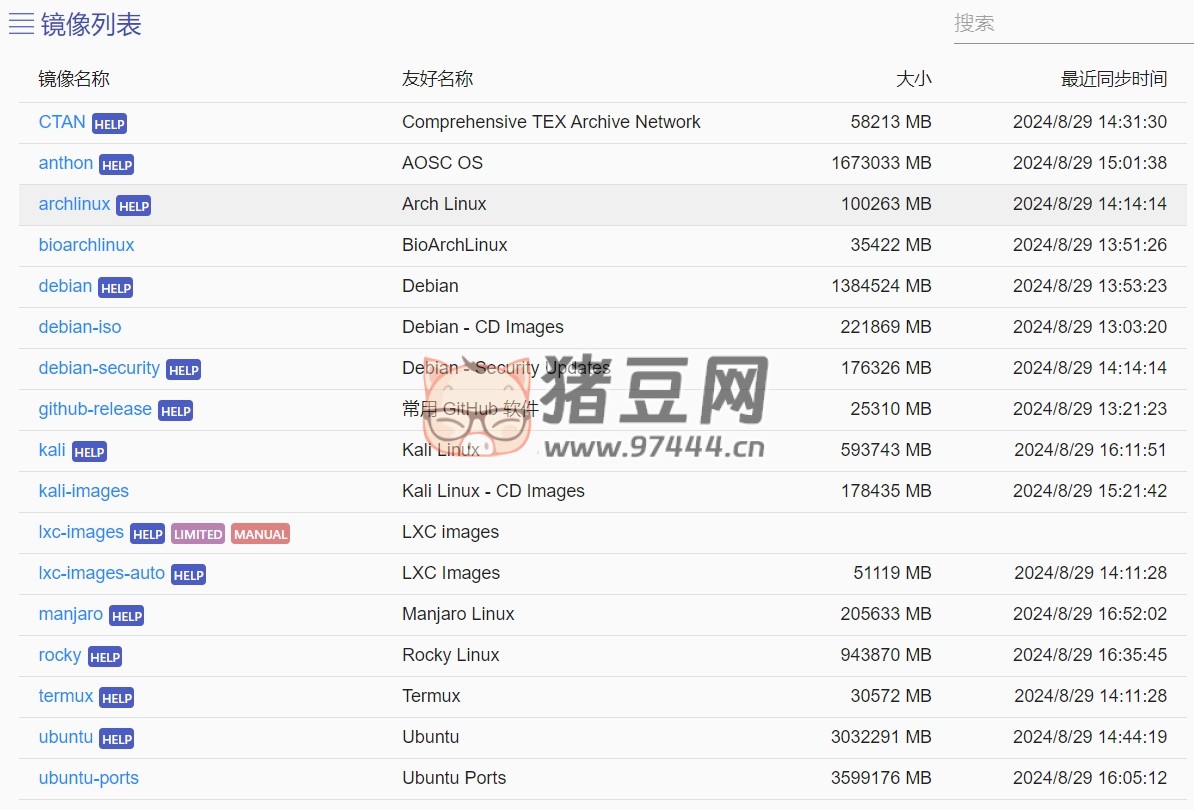
Task: Click HELP badge beside debian-security
Action: (x=184, y=371)
